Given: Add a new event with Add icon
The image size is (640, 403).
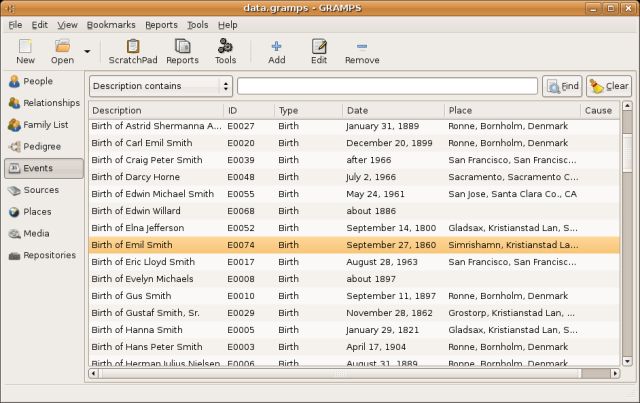Looking at the screenshot, I should [x=277, y=51].
